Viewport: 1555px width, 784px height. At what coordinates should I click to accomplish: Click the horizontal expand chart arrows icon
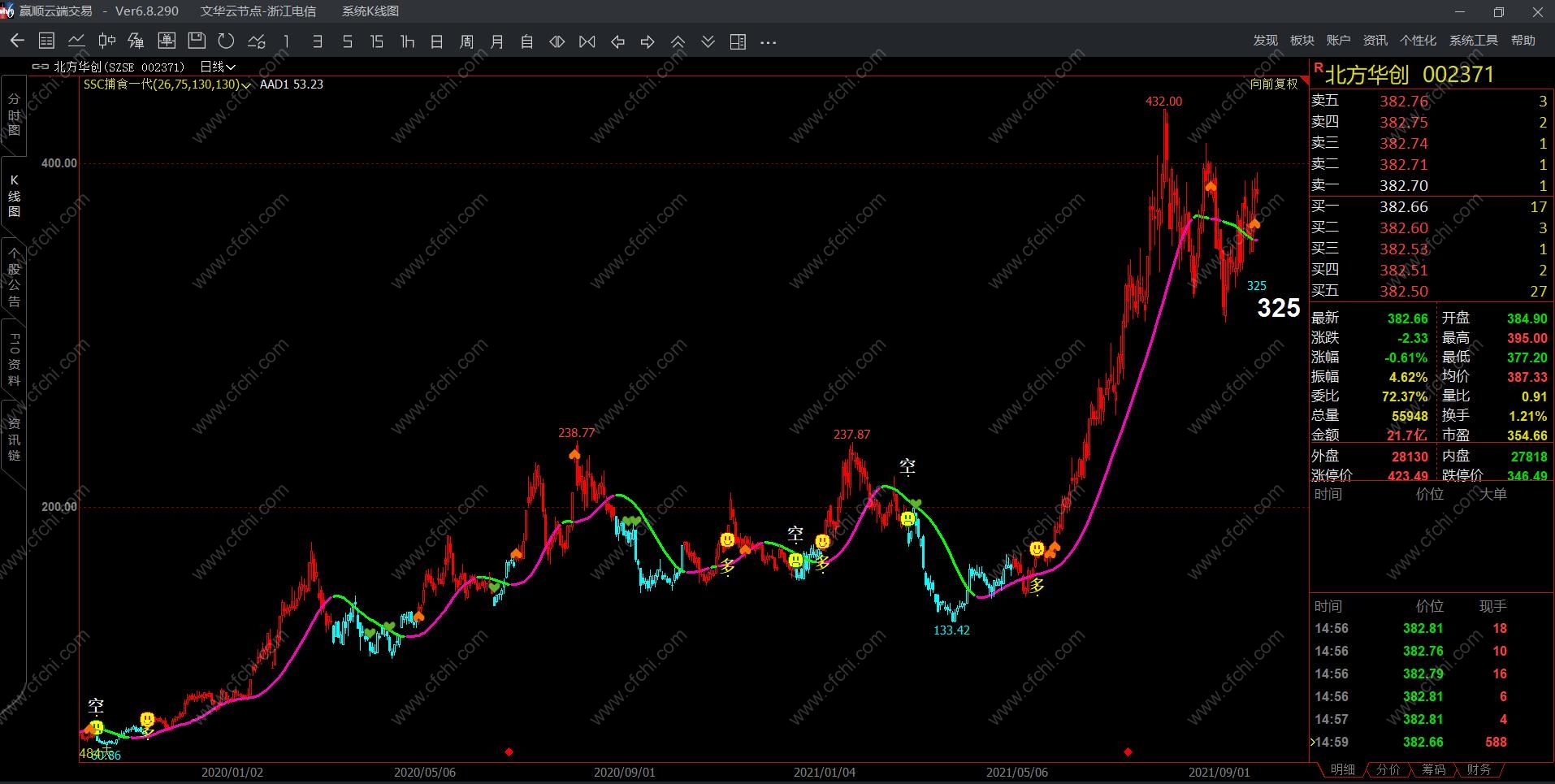click(557, 41)
